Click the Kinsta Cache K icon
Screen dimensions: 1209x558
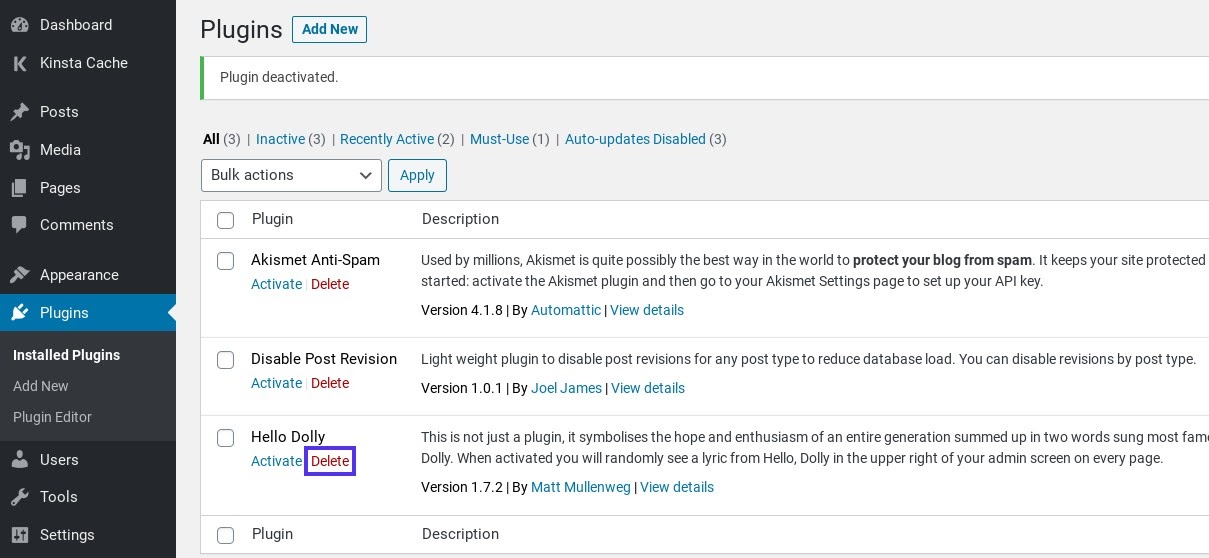pyautogui.click(x=19, y=63)
